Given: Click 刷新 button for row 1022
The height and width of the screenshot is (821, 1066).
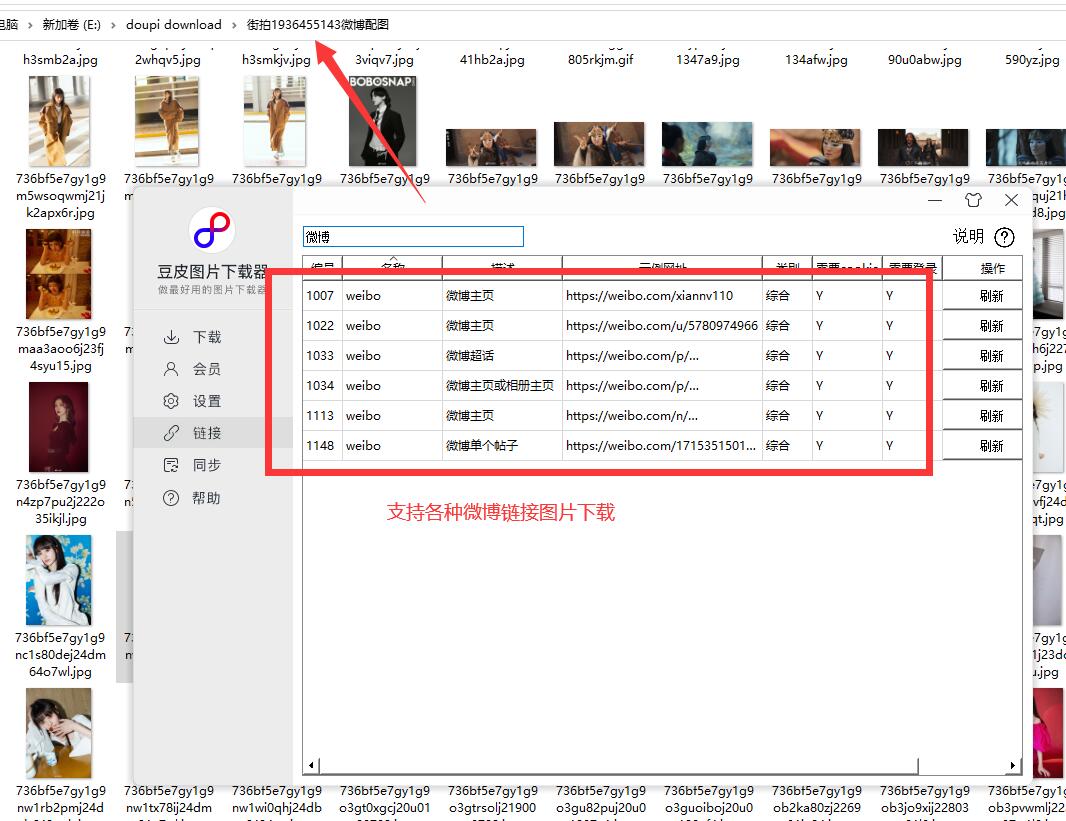Looking at the screenshot, I should 982,326.
